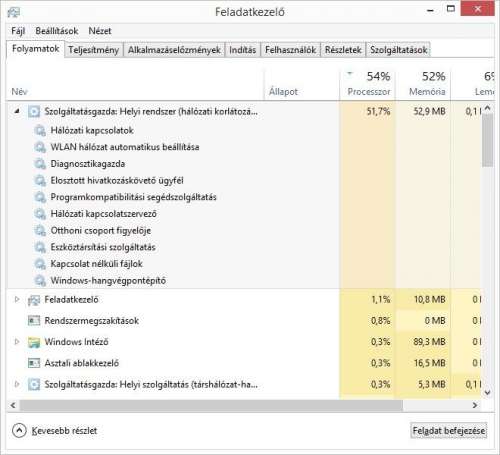Image resolution: width=500 pixels, height=455 pixels.
Task: Click the circled arrow icon next to Kevesebb részlet
Action: pyautogui.click(x=19, y=430)
